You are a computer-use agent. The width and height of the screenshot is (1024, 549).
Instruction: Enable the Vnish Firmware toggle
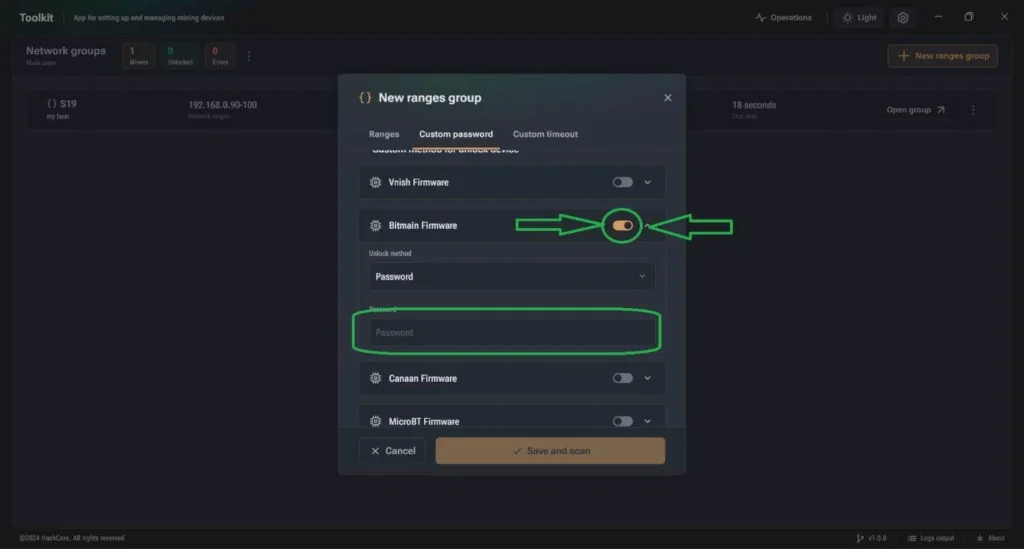point(622,182)
